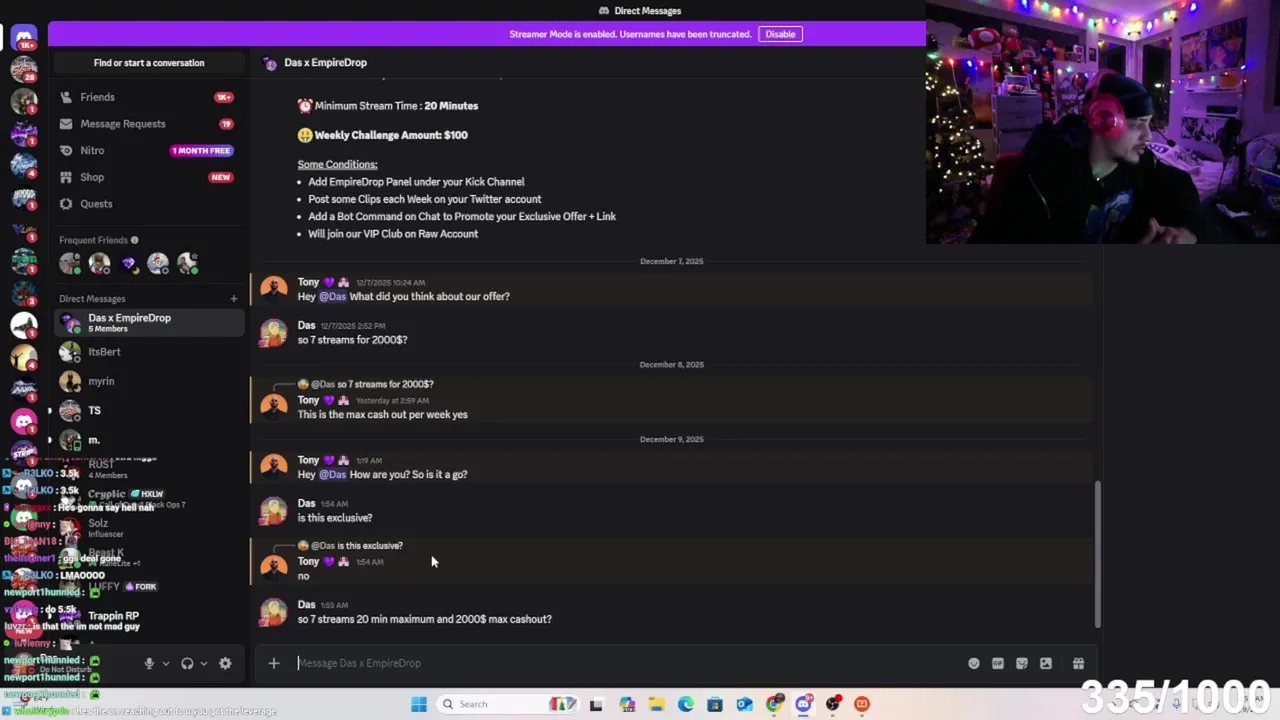Click the 'Some Conditions:' heading
This screenshot has height=720, width=1280.
pyautogui.click(x=337, y=164)
